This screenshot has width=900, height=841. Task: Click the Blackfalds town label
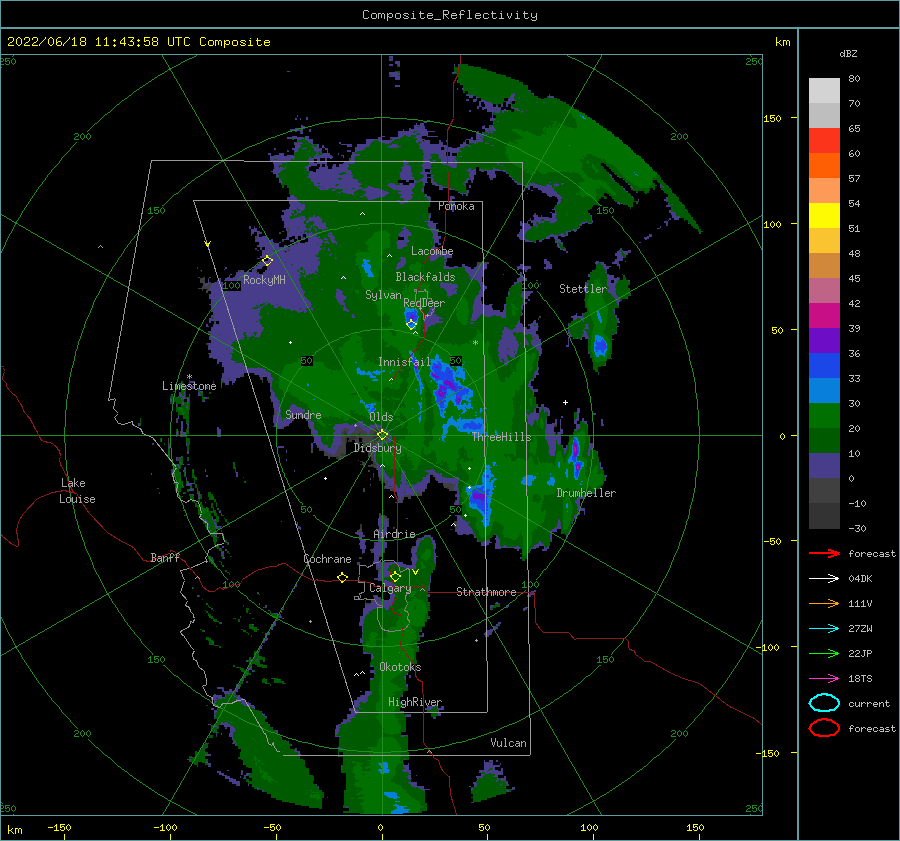[x=425, y=277]
